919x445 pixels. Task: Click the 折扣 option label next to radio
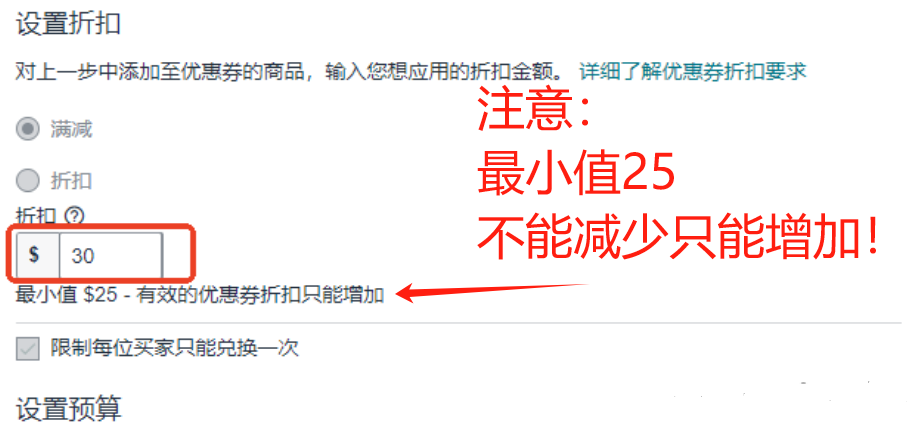tap(72, 181)
